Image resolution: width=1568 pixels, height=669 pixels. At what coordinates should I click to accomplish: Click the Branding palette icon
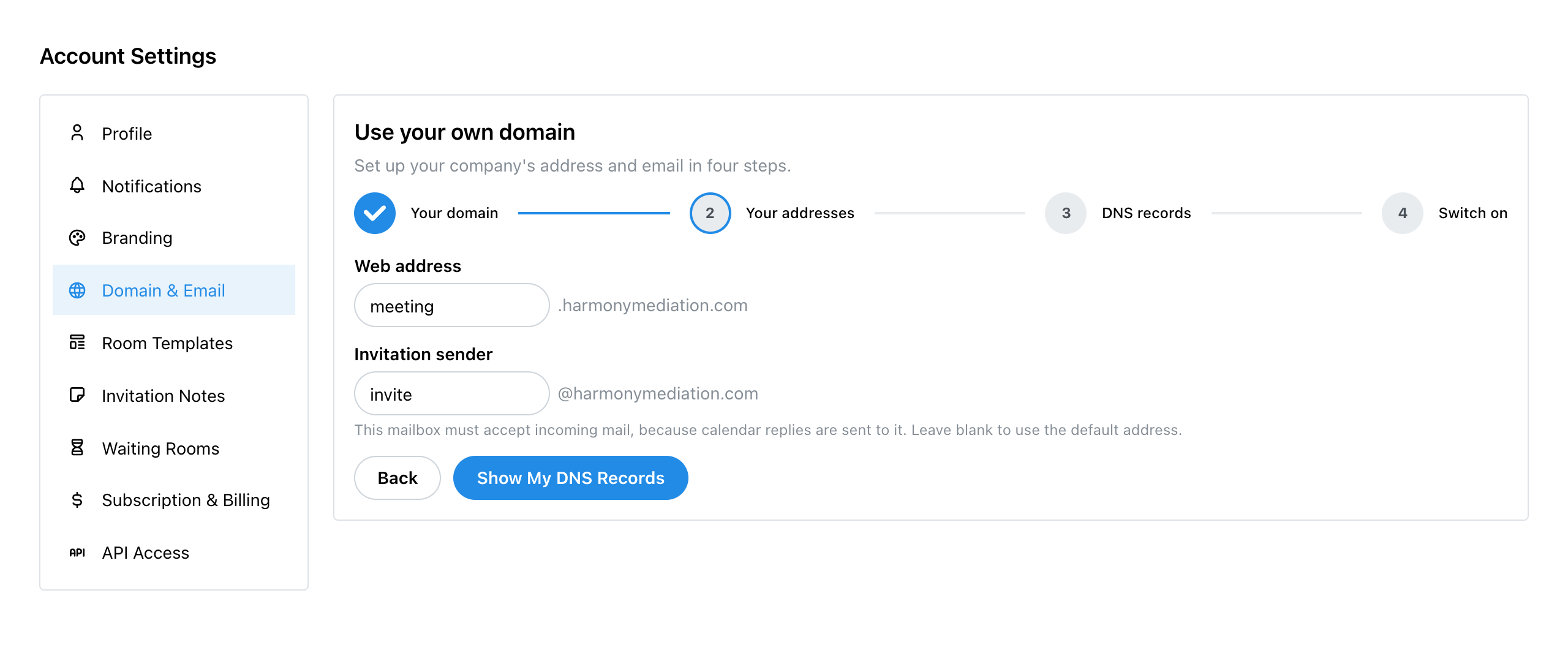77,238
